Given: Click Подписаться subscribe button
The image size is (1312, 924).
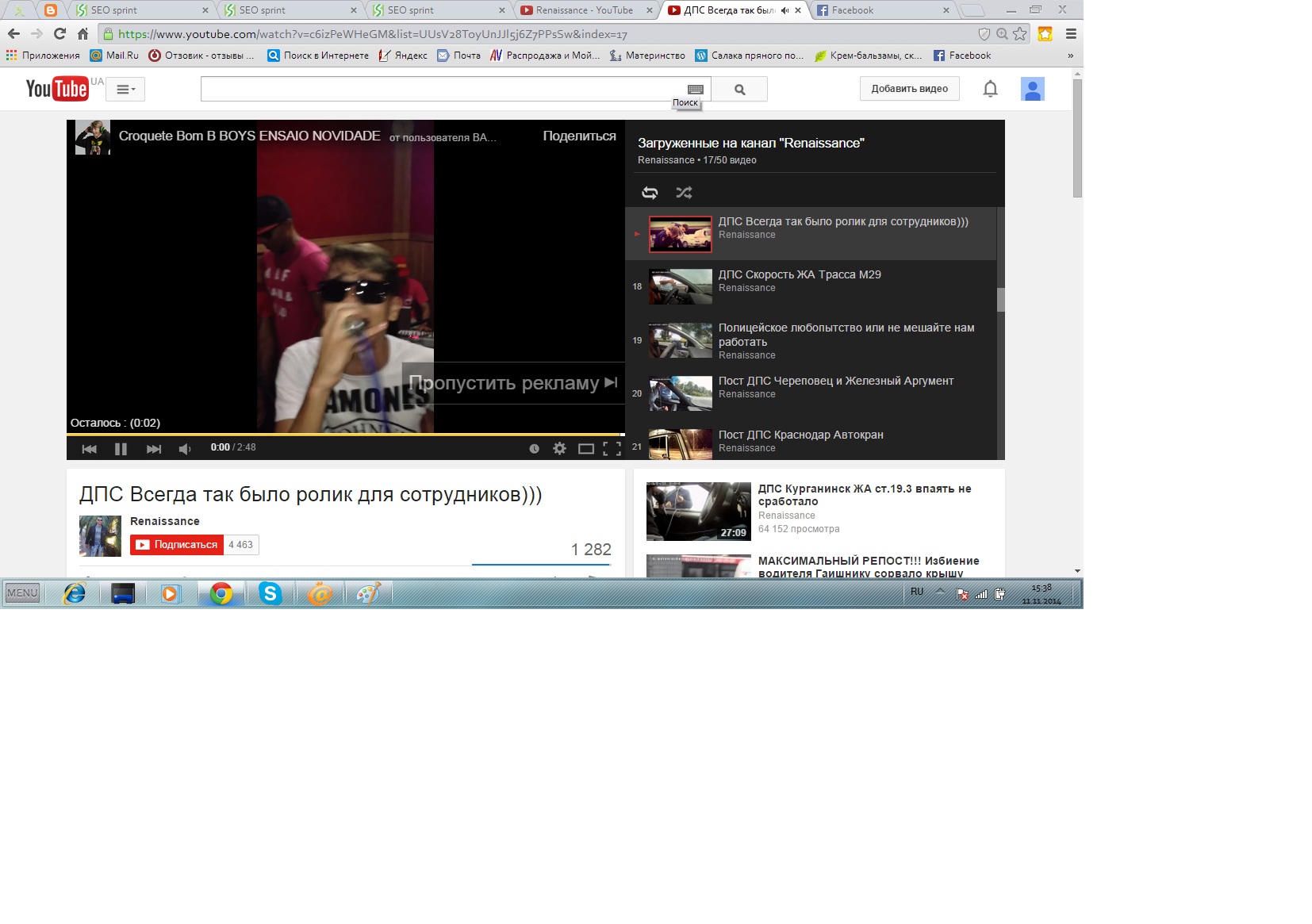Looking at the screenshot, I should (x=177, y=545).
